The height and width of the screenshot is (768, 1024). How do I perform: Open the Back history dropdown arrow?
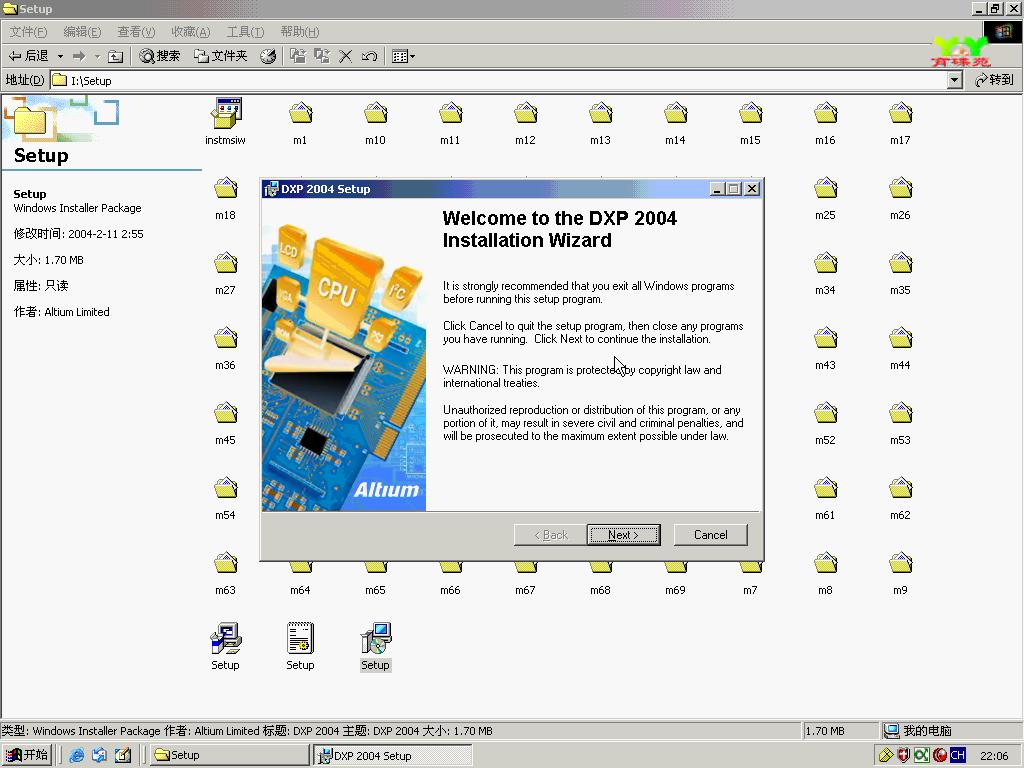pyautogui.click(x=60, y=56)
